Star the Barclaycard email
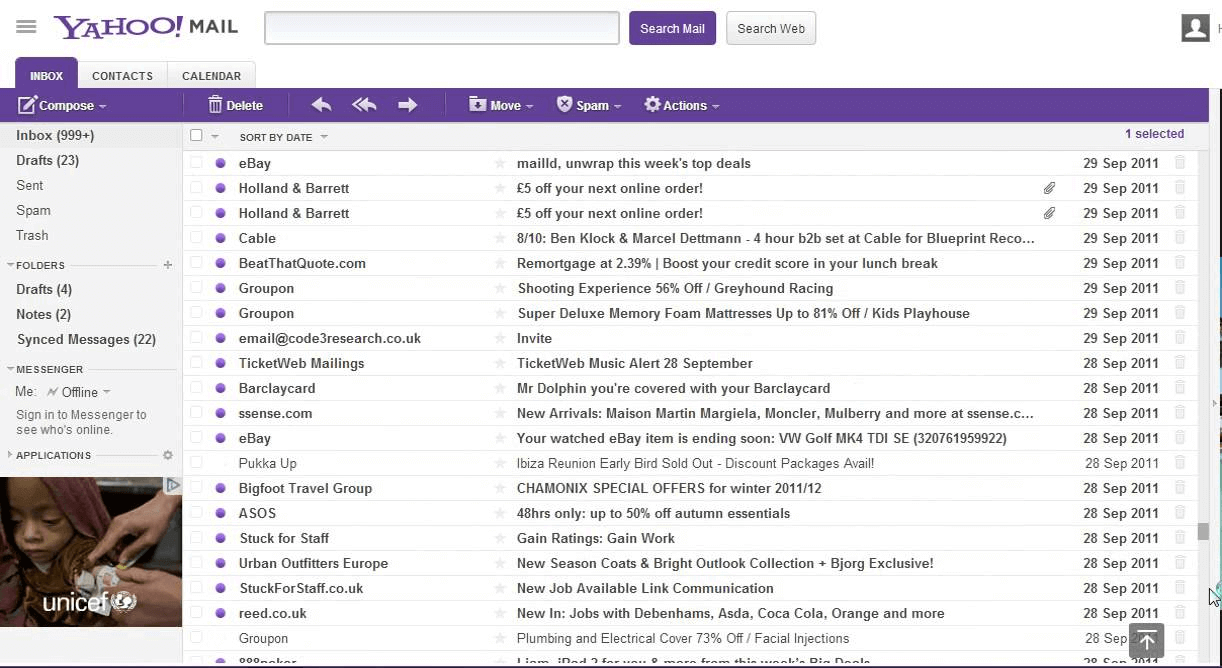 pos(500,388)
